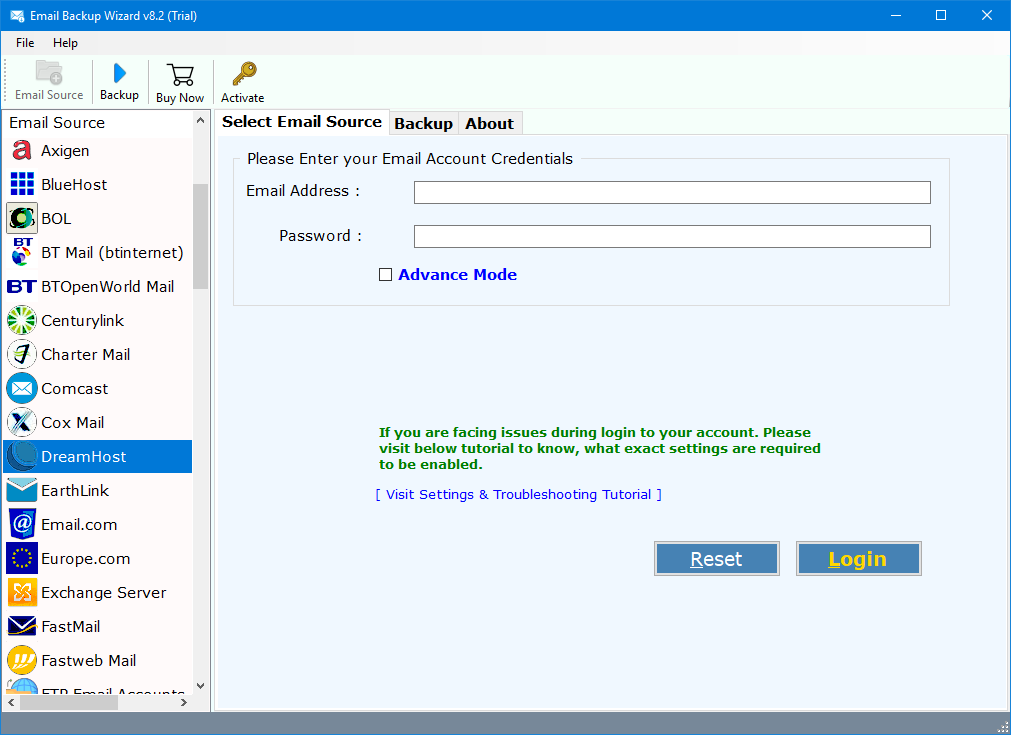Viewport: 1011px width, 735px height.
Task: Click the Login button
Action: [858, 559]
